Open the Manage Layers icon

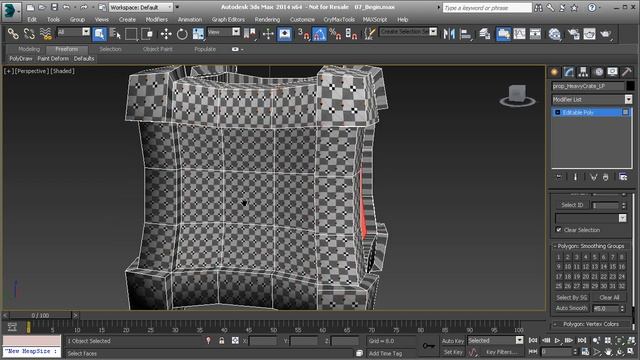[485, 34]
